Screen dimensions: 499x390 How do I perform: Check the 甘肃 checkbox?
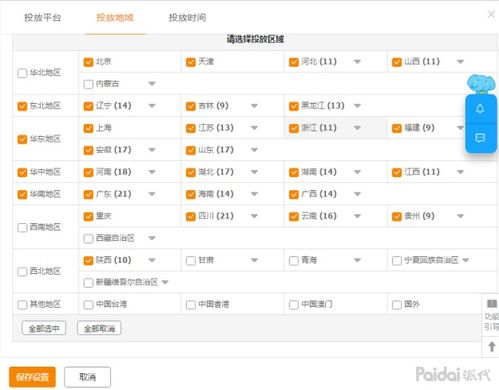(x=191, y=261)
